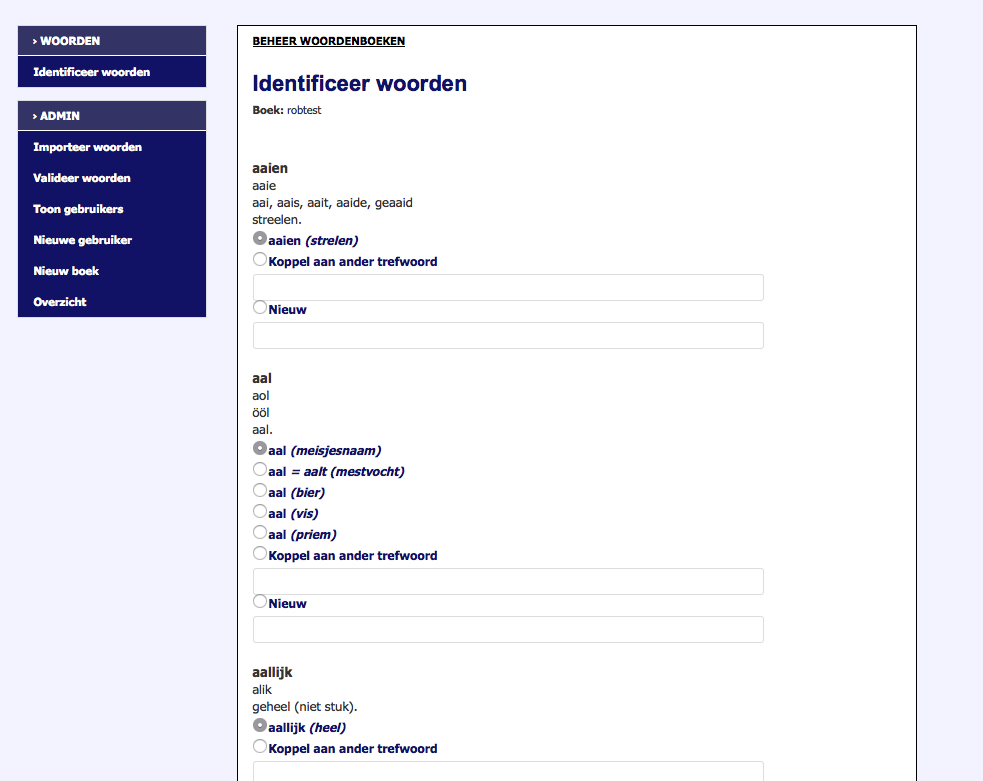
Task: Click the Woorden section header
Action: click(111, 41)
